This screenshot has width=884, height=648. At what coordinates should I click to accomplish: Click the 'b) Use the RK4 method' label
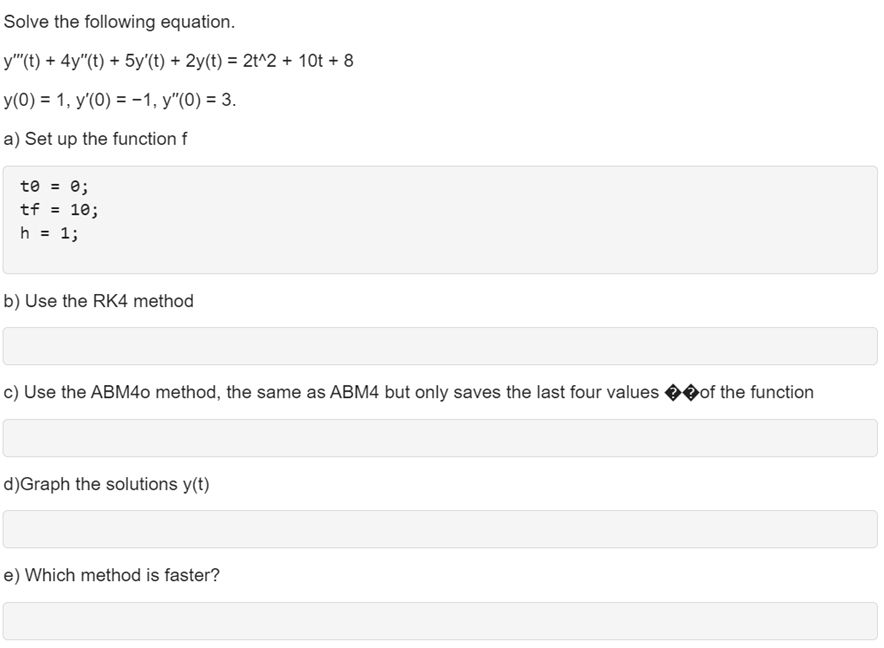tap(99, 301)
